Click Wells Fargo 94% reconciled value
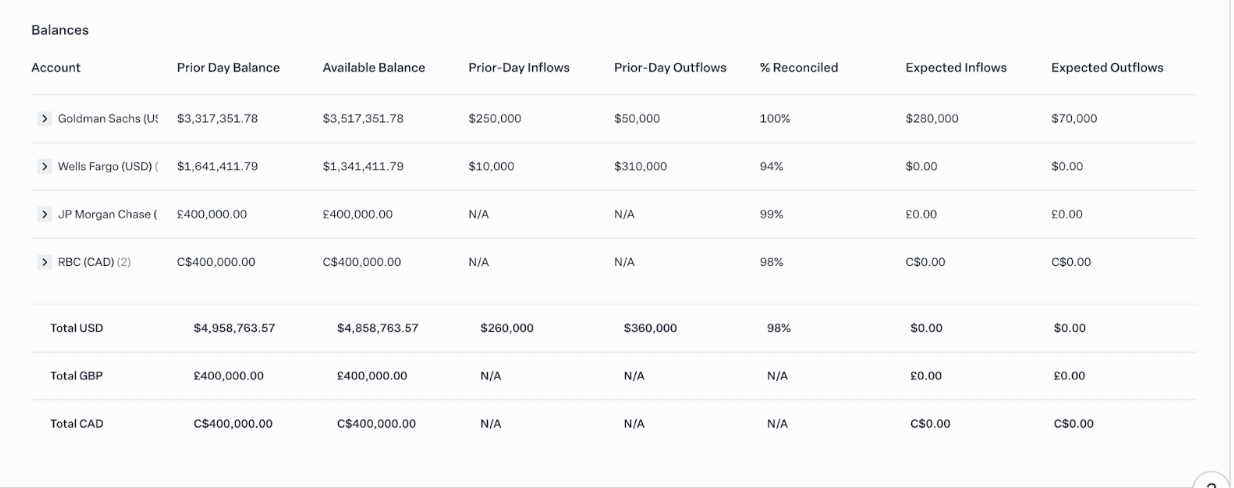Screen dimensions: 1234x488 (771, 167)
